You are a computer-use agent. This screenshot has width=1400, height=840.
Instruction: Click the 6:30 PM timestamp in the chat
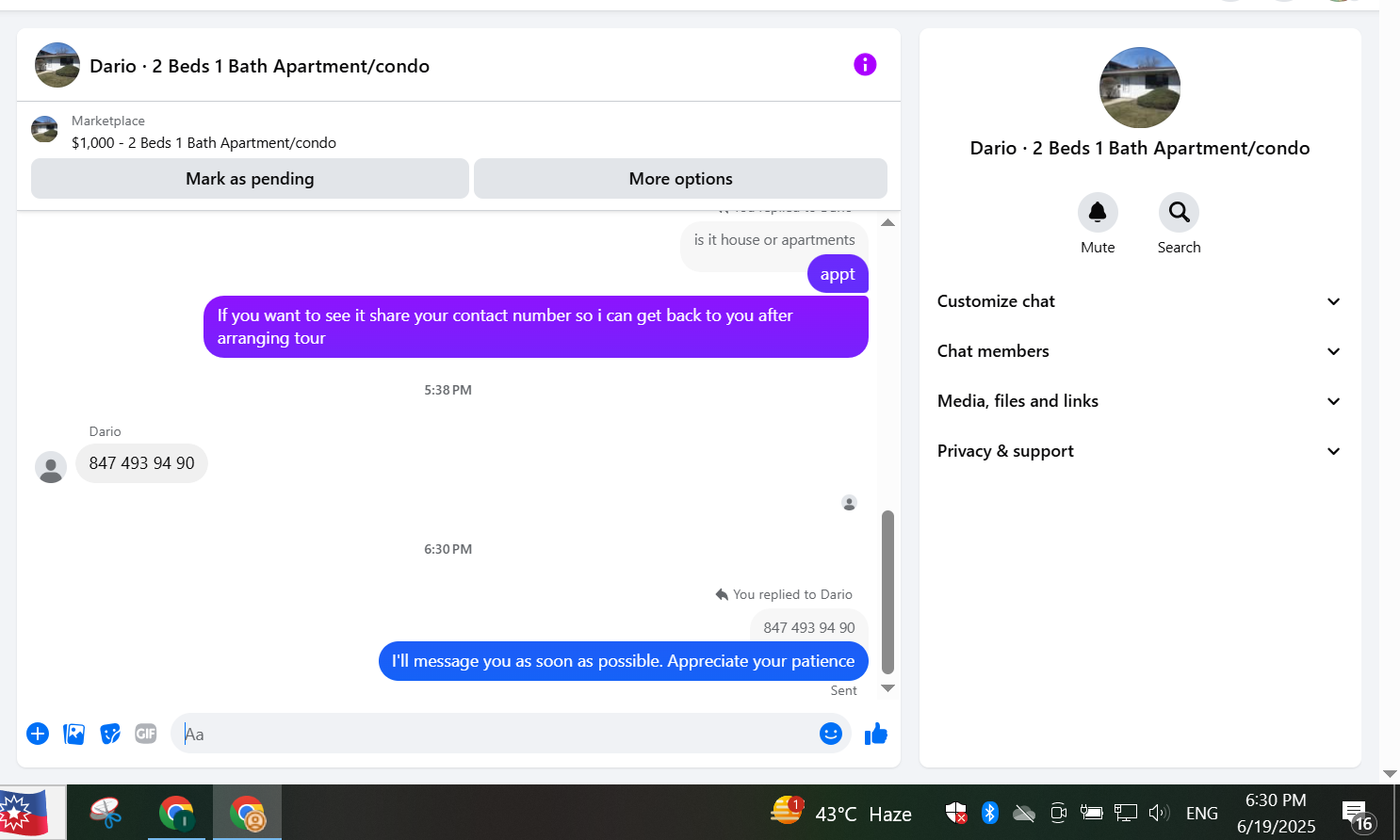448,549
